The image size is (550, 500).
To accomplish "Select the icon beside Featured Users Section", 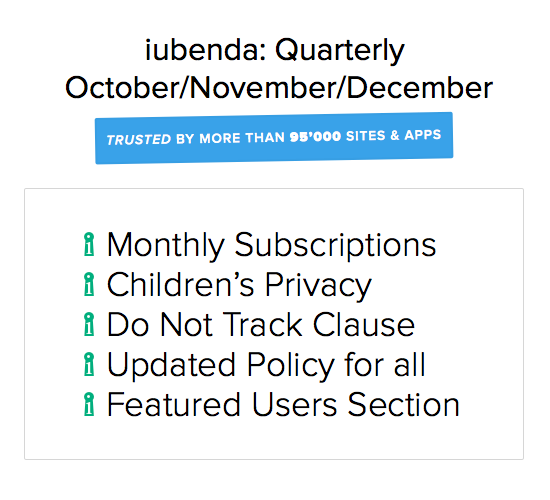I will [89, 404].
